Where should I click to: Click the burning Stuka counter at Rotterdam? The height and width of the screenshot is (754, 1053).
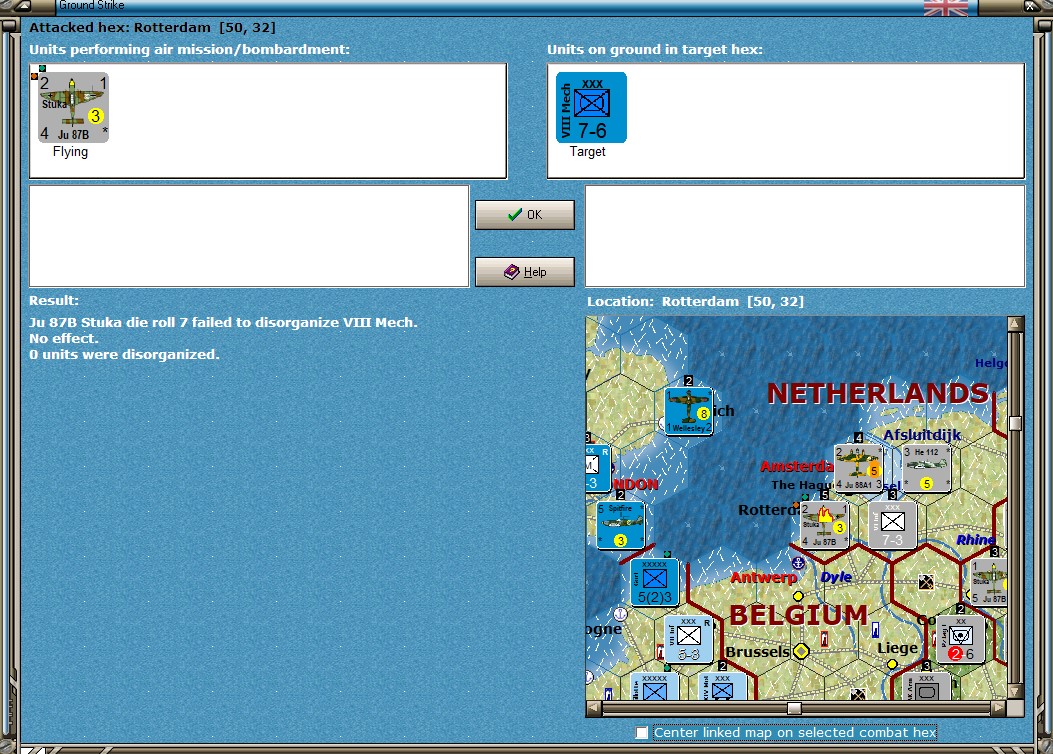(825, 524)
